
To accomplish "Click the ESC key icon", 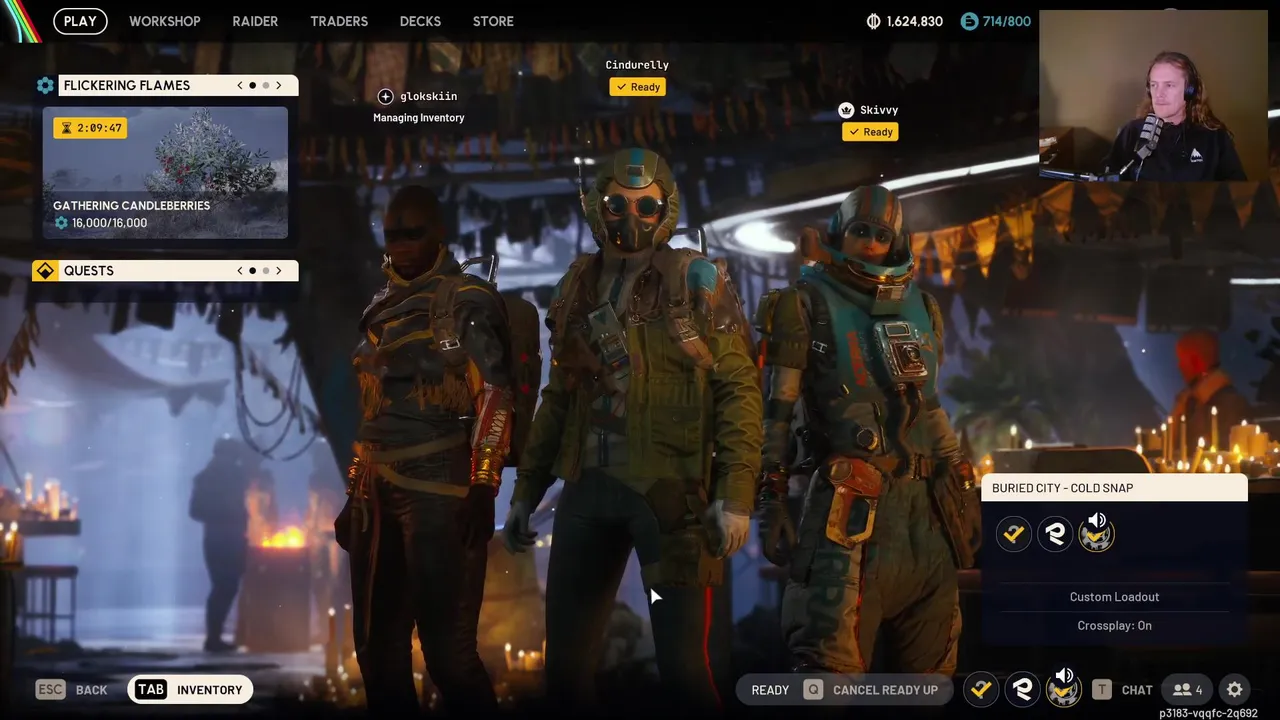I will click(x=50, y=690).
